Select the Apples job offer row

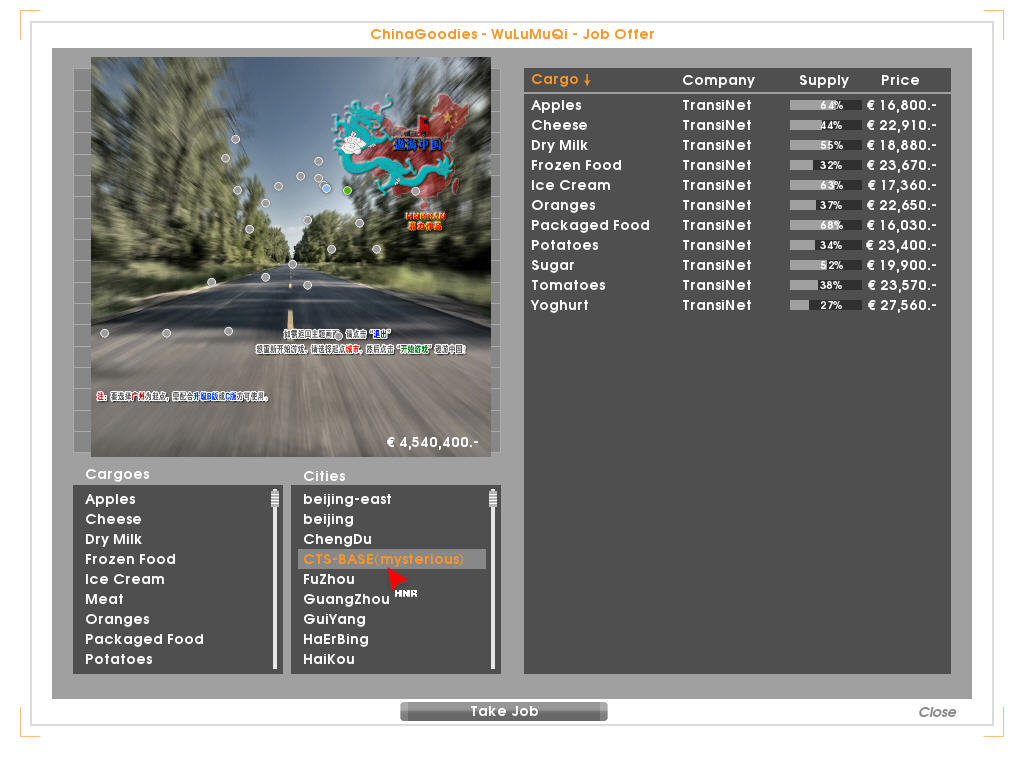[x=737, y=105]
